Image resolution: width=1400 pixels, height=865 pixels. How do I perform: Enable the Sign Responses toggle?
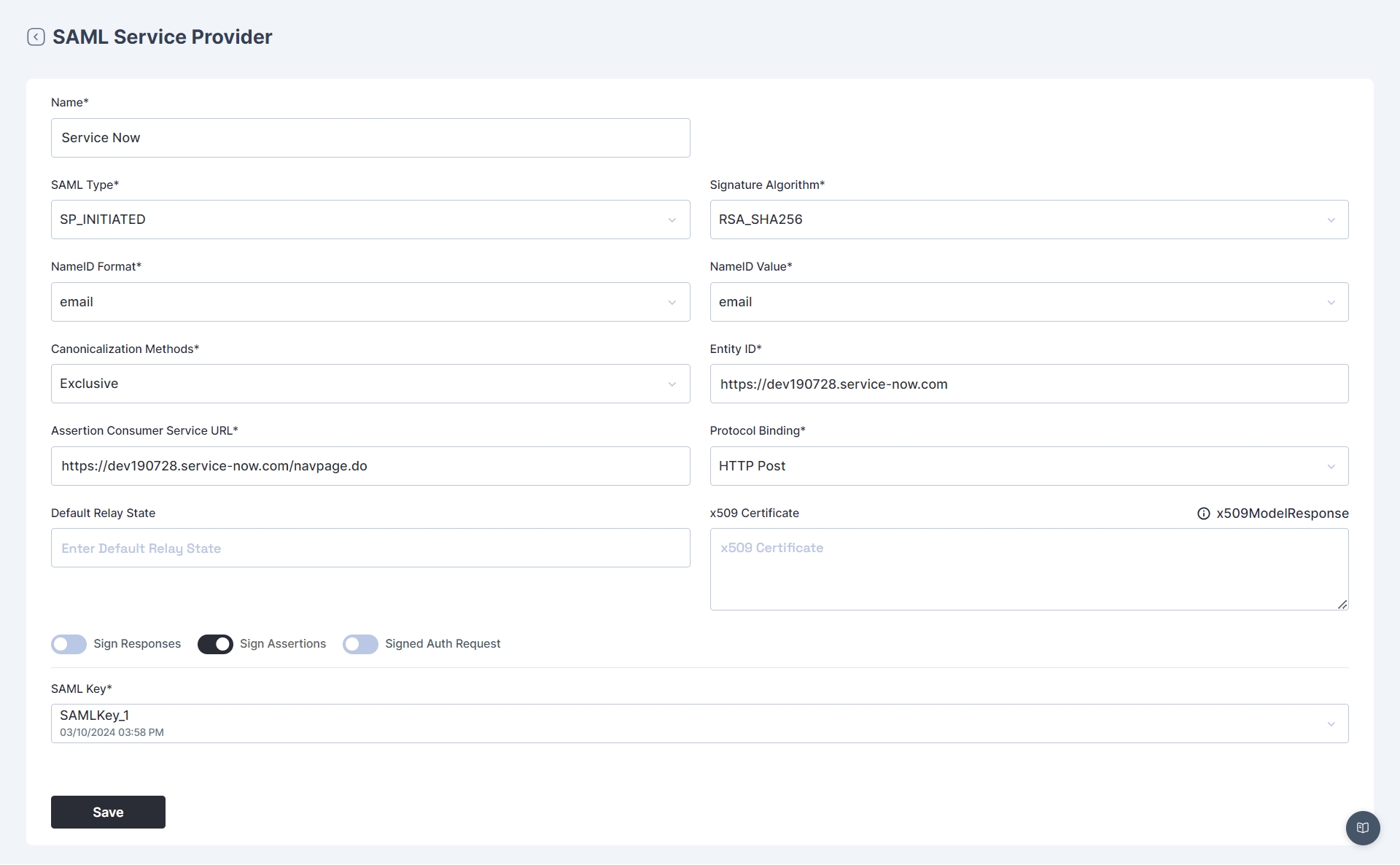[x=69, y=644]
